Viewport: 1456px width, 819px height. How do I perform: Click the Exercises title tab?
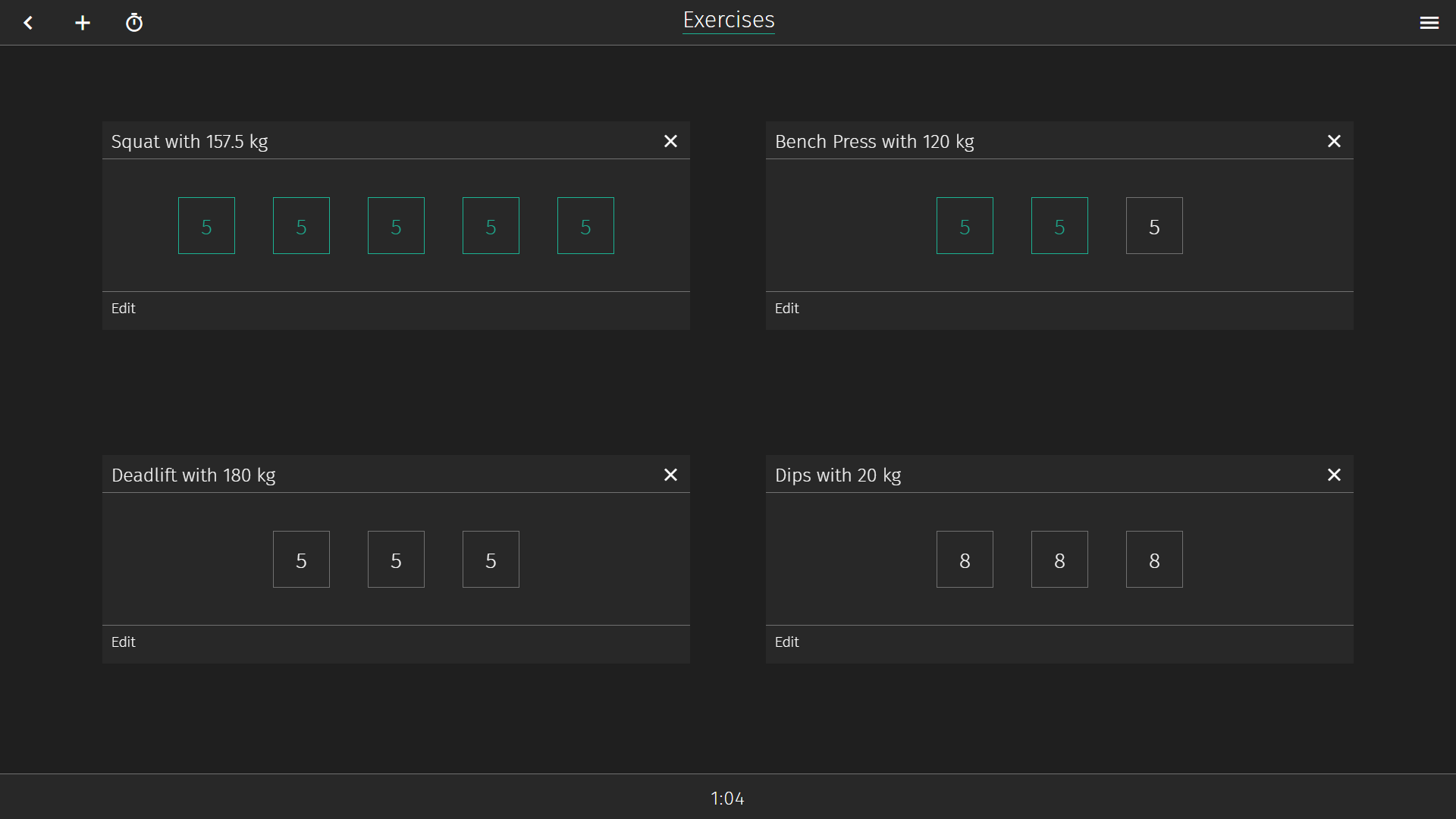click(728, 20)
